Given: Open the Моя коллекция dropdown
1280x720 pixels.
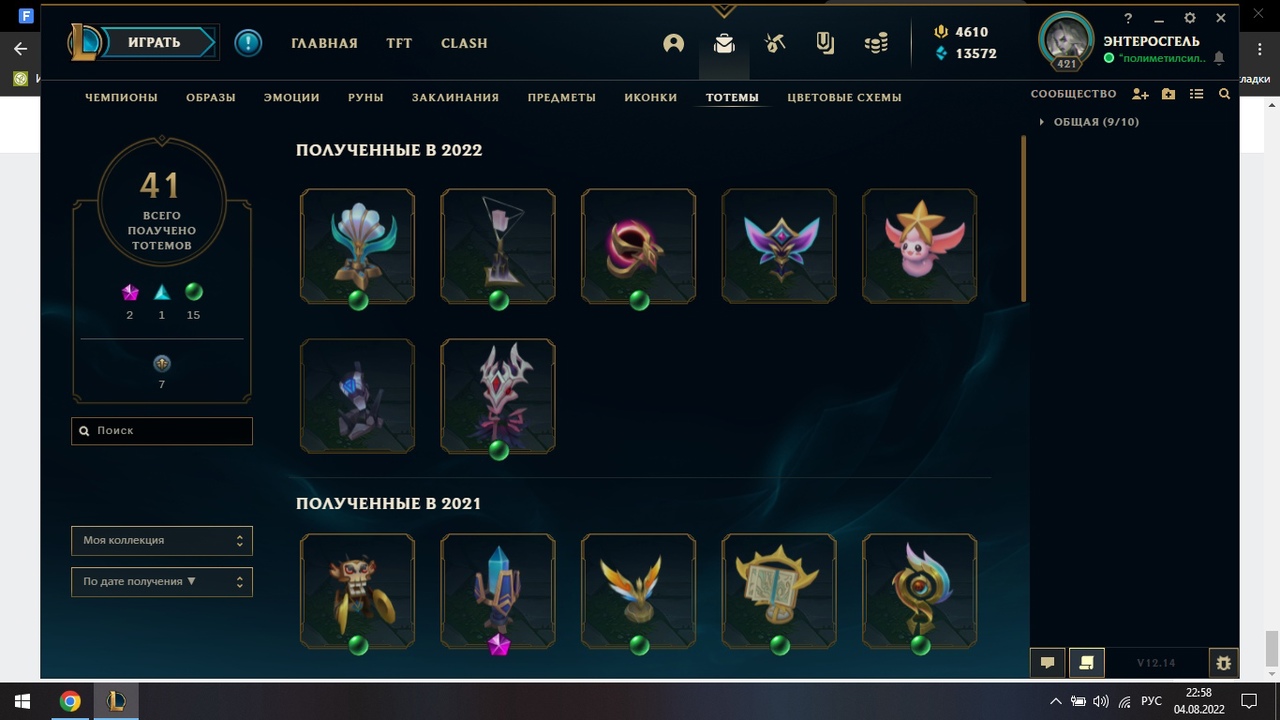Looking at the screenshot, I should [162, 540].
